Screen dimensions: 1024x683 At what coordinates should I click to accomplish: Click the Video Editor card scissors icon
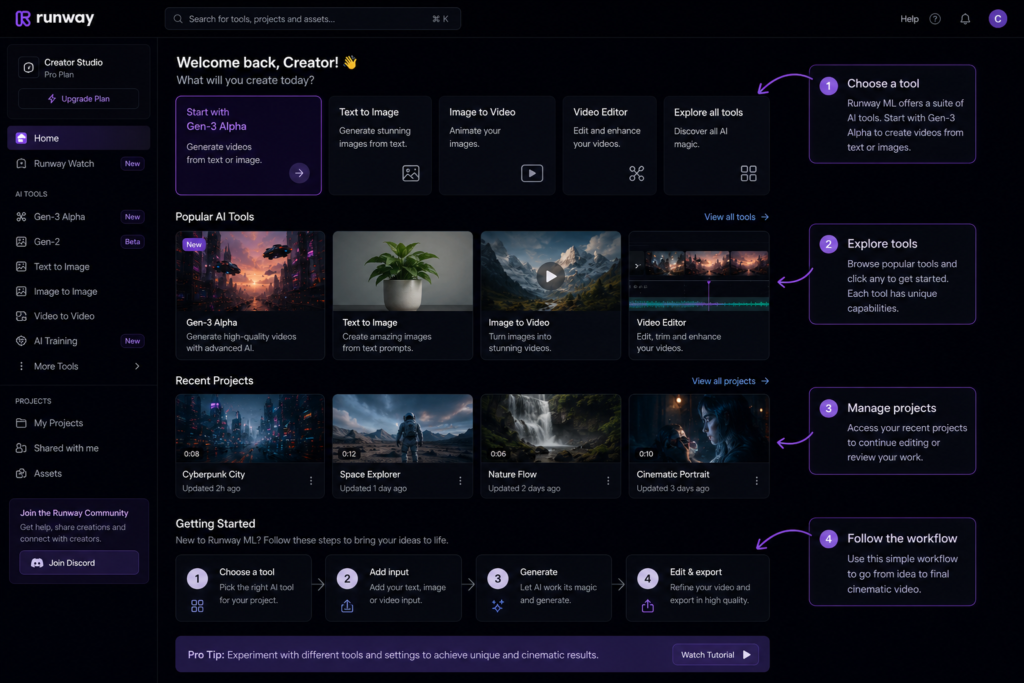click(x=637, y=173)
